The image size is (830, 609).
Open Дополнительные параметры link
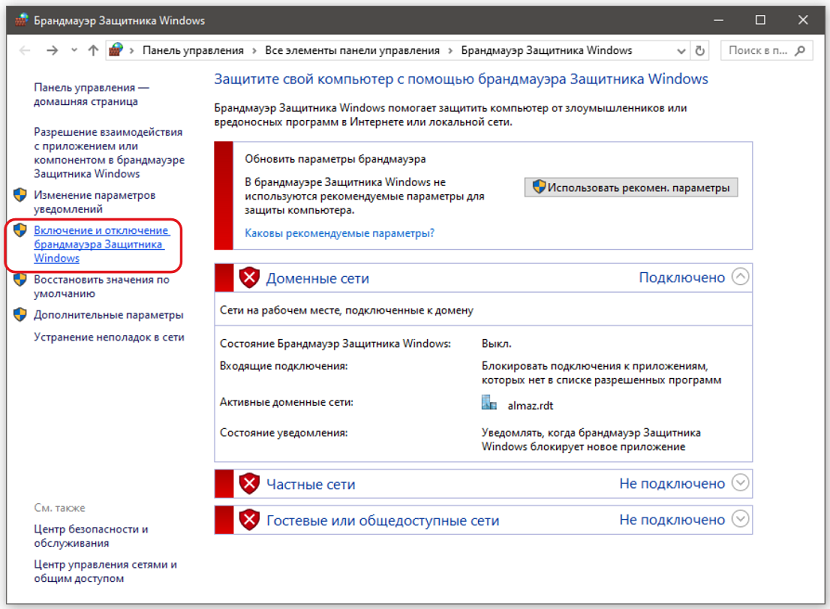coord(109,315)
